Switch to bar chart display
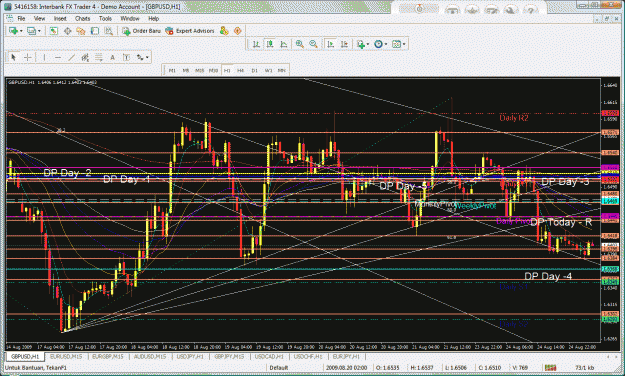 pyautogui.click(x=256, y=44)
